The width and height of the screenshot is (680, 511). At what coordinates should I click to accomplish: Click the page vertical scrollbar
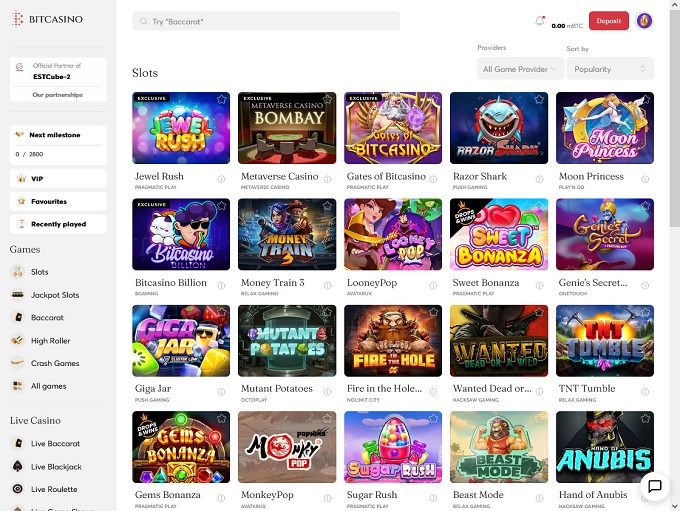[674, 150]
